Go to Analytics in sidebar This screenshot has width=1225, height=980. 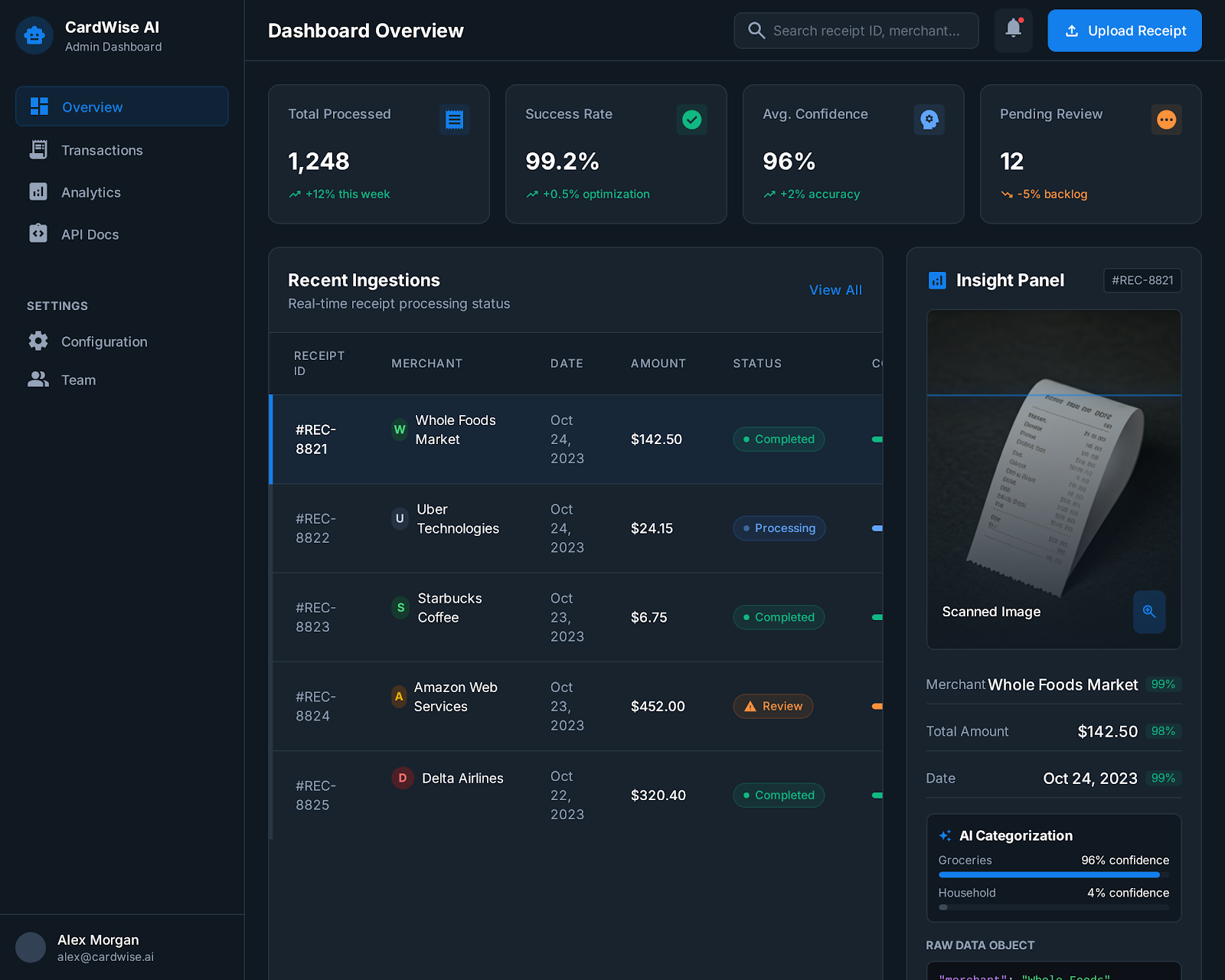point(90,192)
